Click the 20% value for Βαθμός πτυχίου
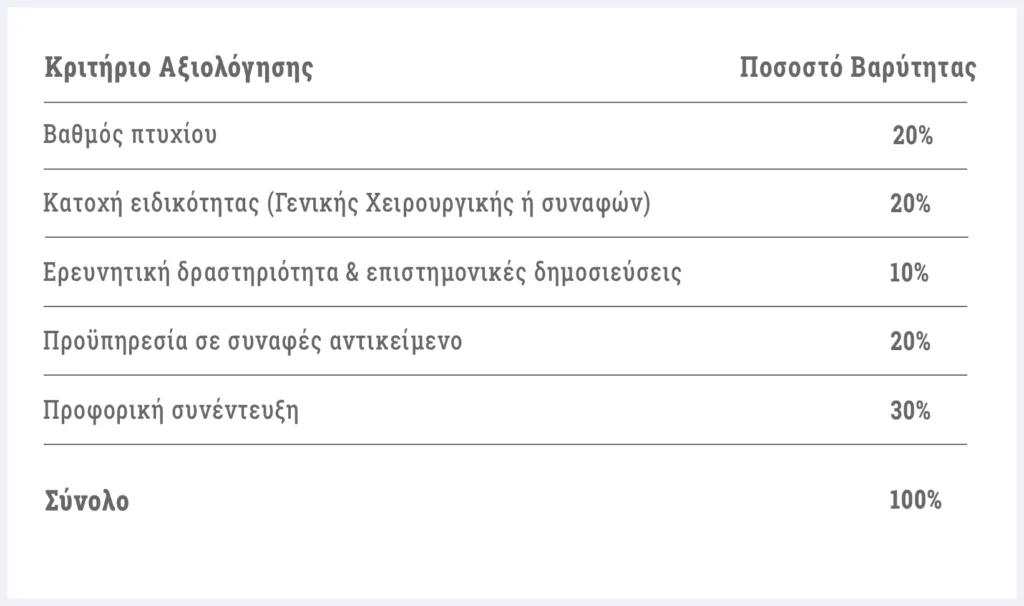 912,136
